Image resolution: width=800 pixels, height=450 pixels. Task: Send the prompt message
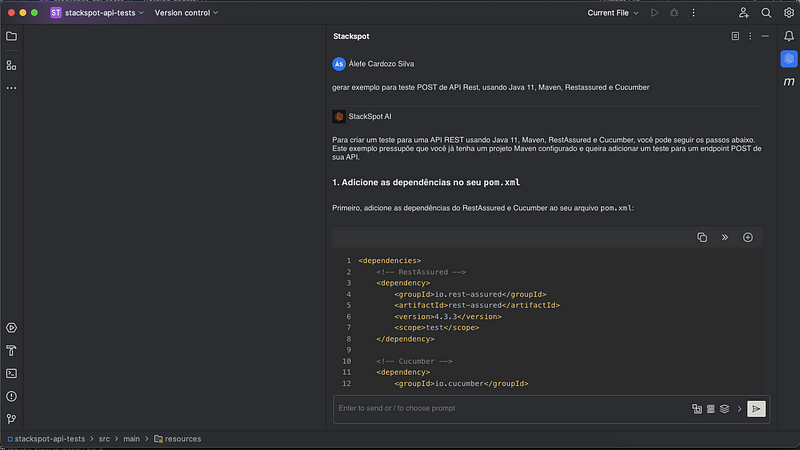756,409
